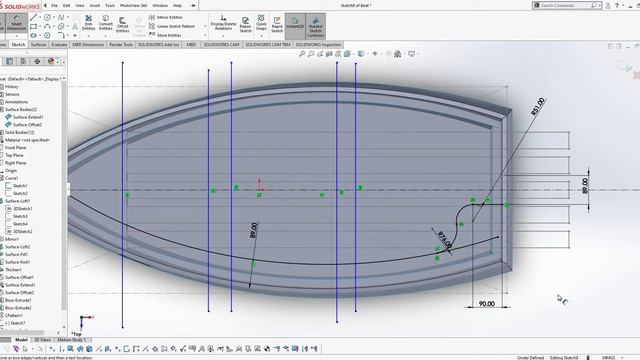Screen dimensions: 640x360
Task: Click the Convert Entities tool
Action: [x=105, y=22]
